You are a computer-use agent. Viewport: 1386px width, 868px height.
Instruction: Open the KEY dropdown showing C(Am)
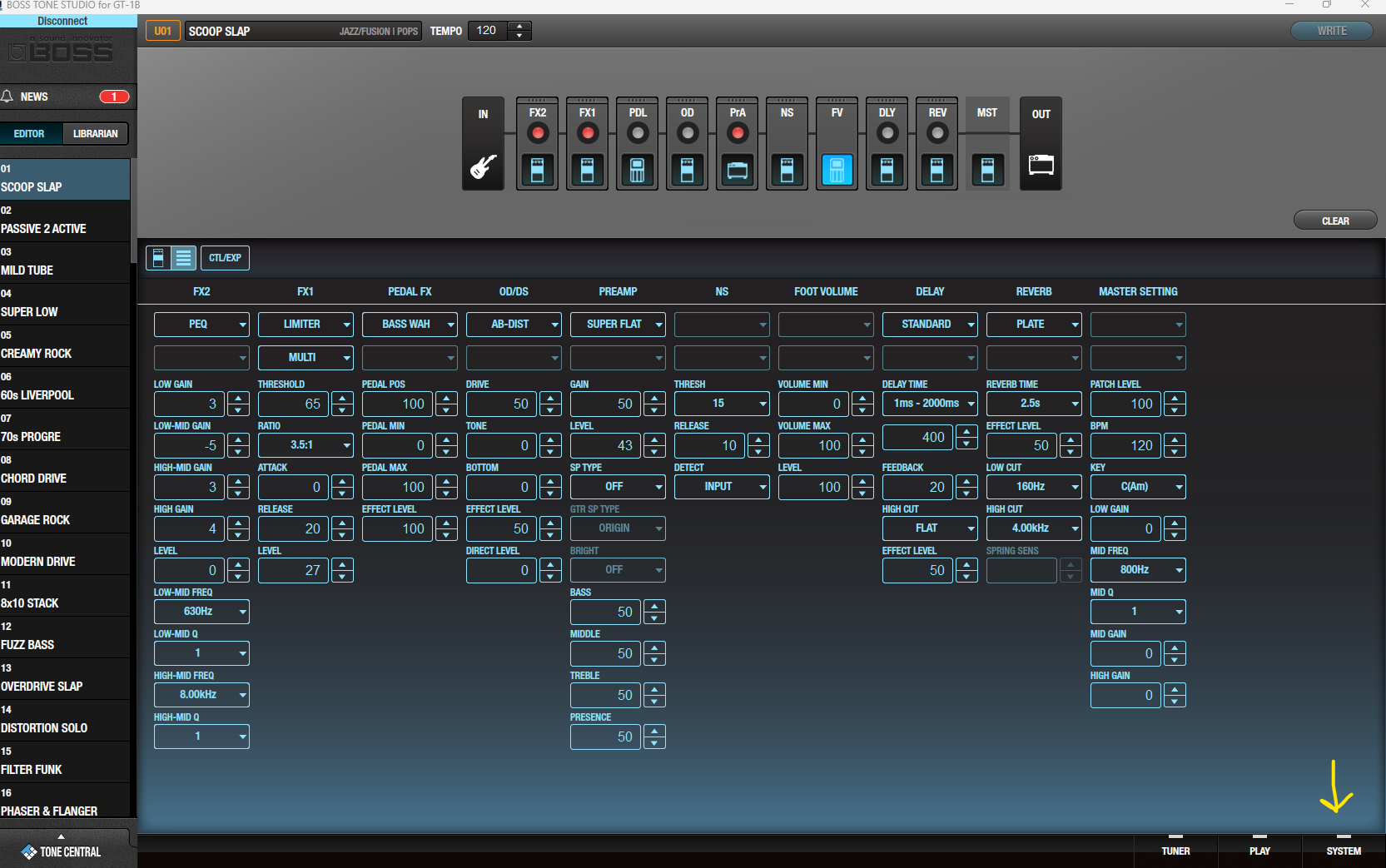click(x=1138, y=487)
